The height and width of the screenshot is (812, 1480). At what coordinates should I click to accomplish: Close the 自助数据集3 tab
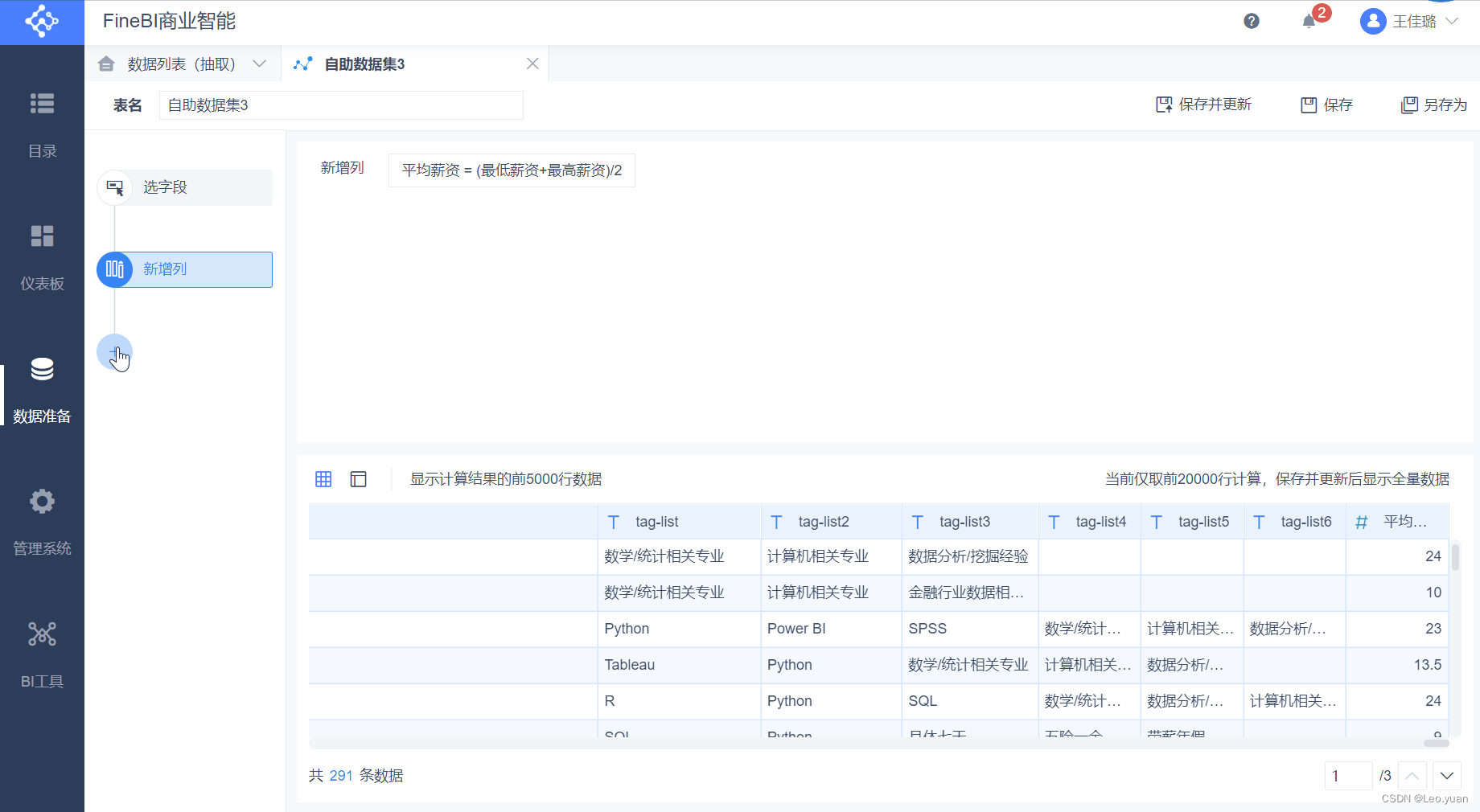click(x=532, y=64)
